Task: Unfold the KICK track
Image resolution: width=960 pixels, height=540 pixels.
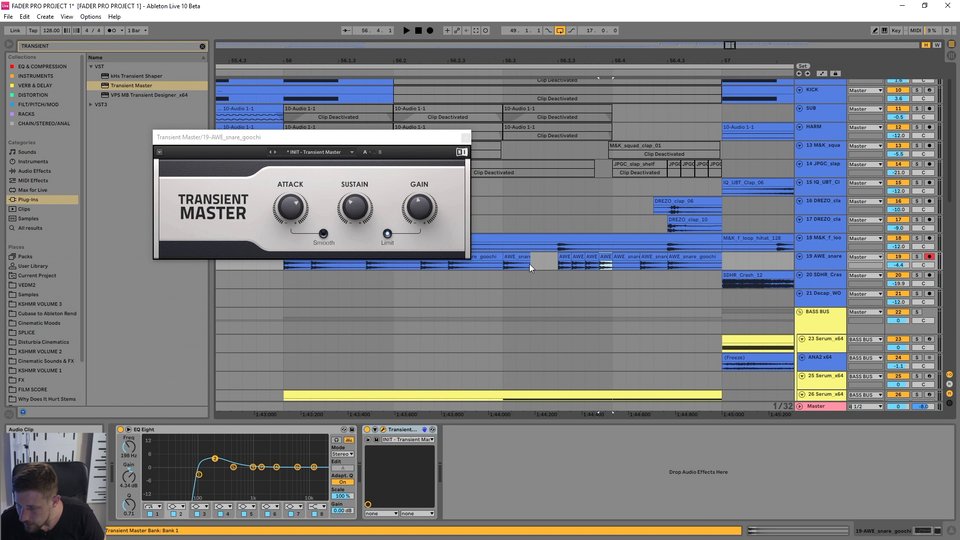Action: click(x=800, y=90)
